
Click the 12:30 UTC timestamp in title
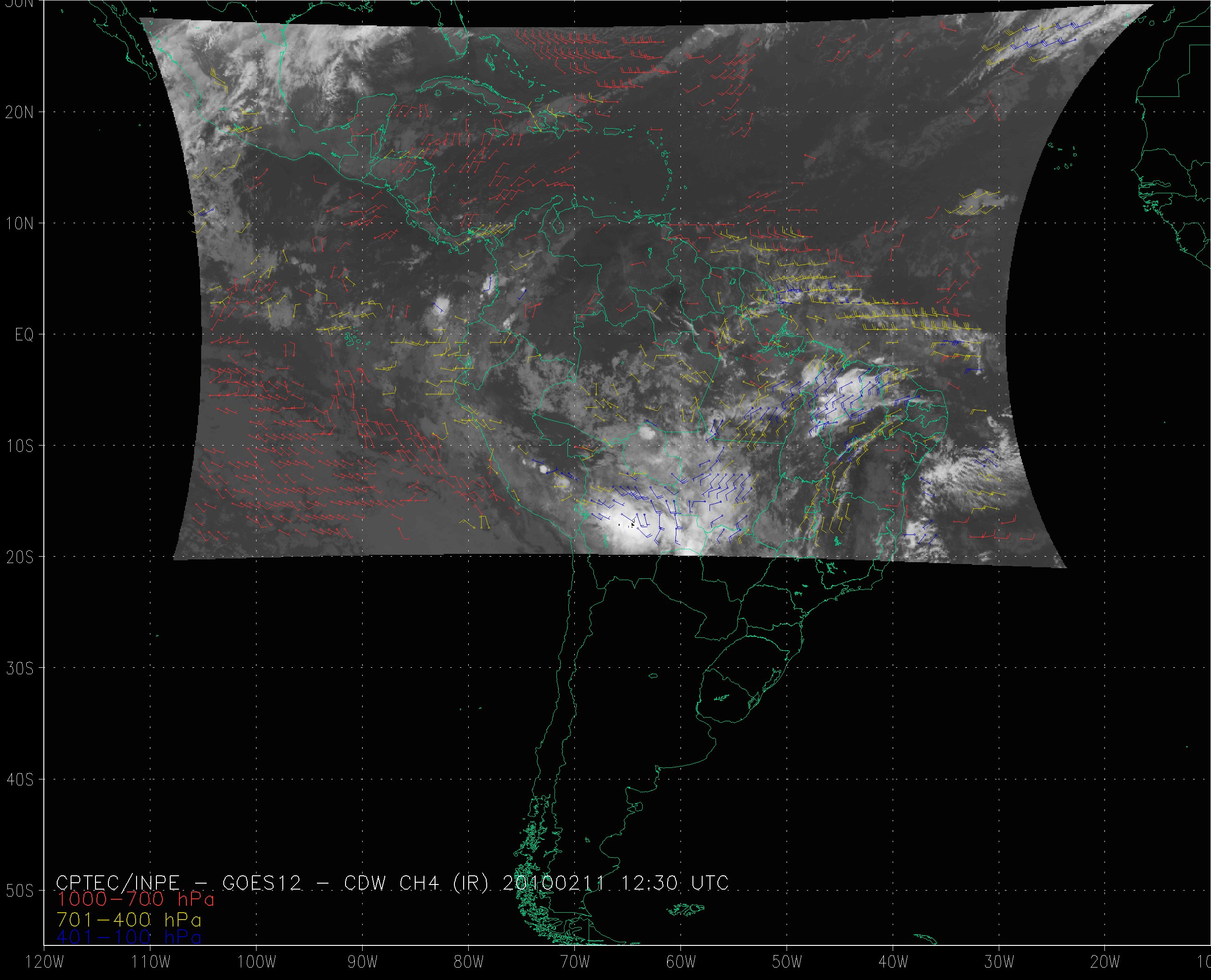coord(674,882)
